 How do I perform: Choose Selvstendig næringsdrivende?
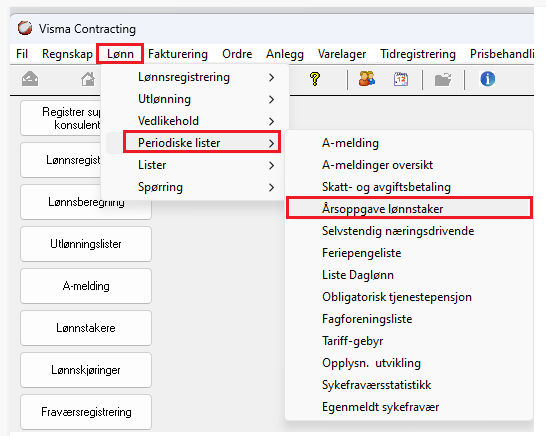click(409, 231)
